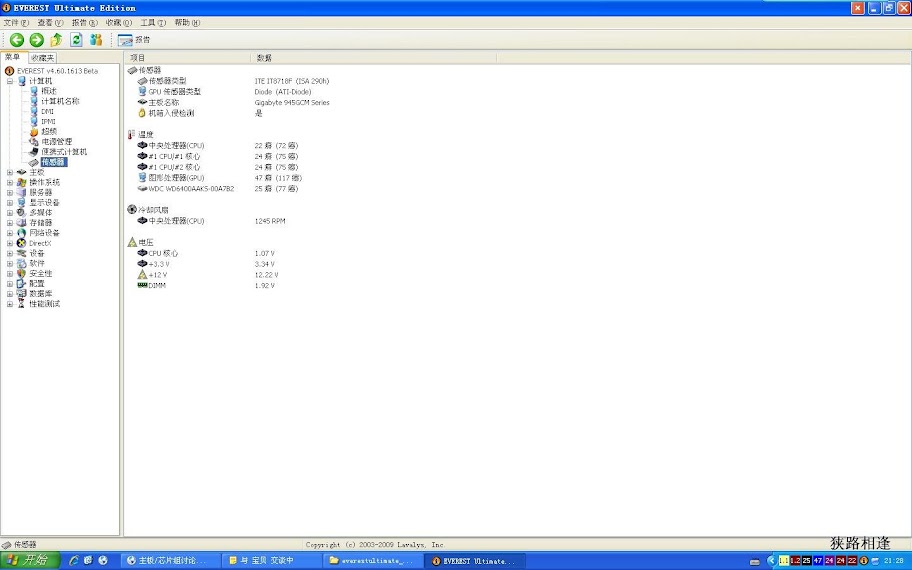Click the laptop icon beside 便携式计算机
The height and width of the screenshot is (570, 912).
point(34,152)
